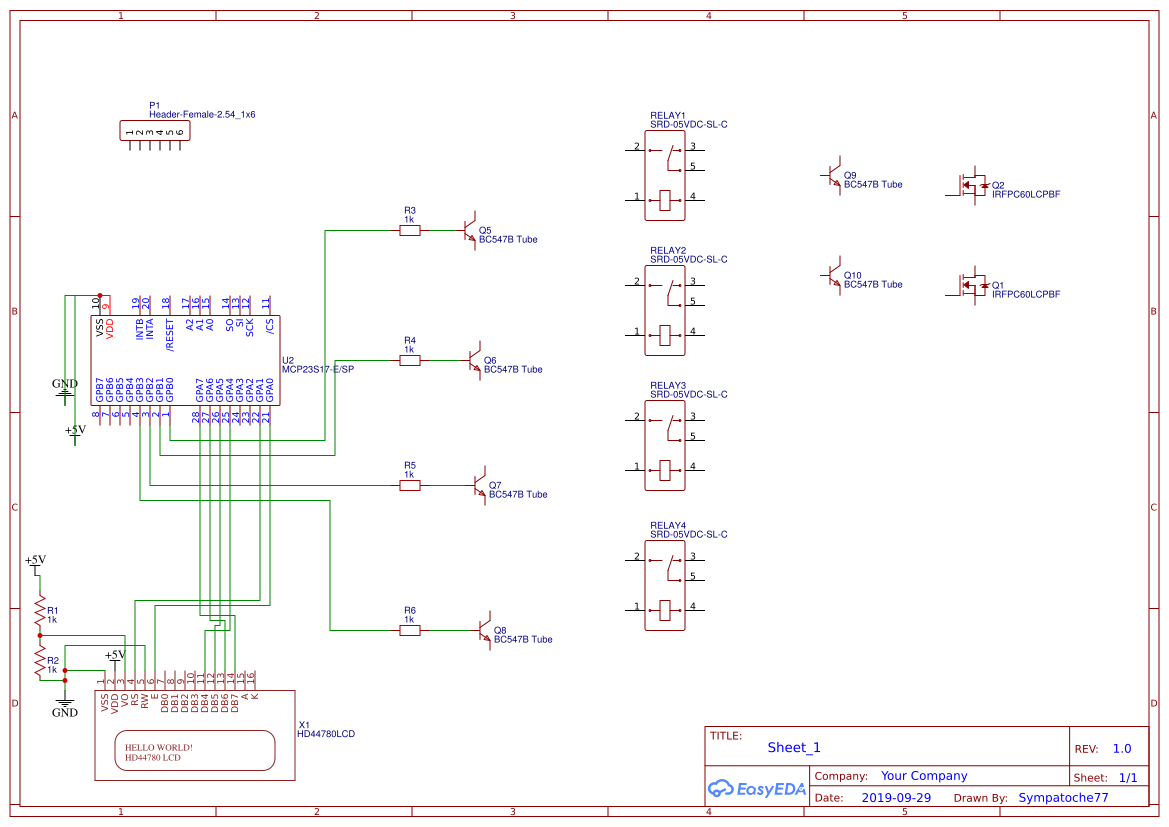Screen dimensions: 1169x827
Task: Click the Your Company text field
Action: coord(924,776)
